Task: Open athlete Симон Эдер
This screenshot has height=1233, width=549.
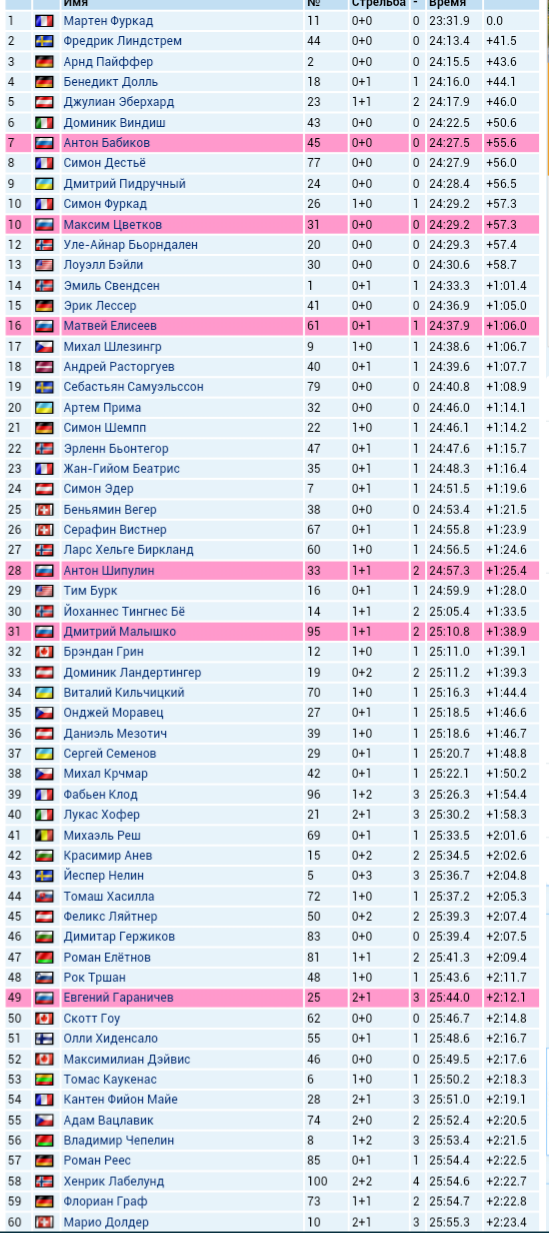Action: tap(98, 489)
